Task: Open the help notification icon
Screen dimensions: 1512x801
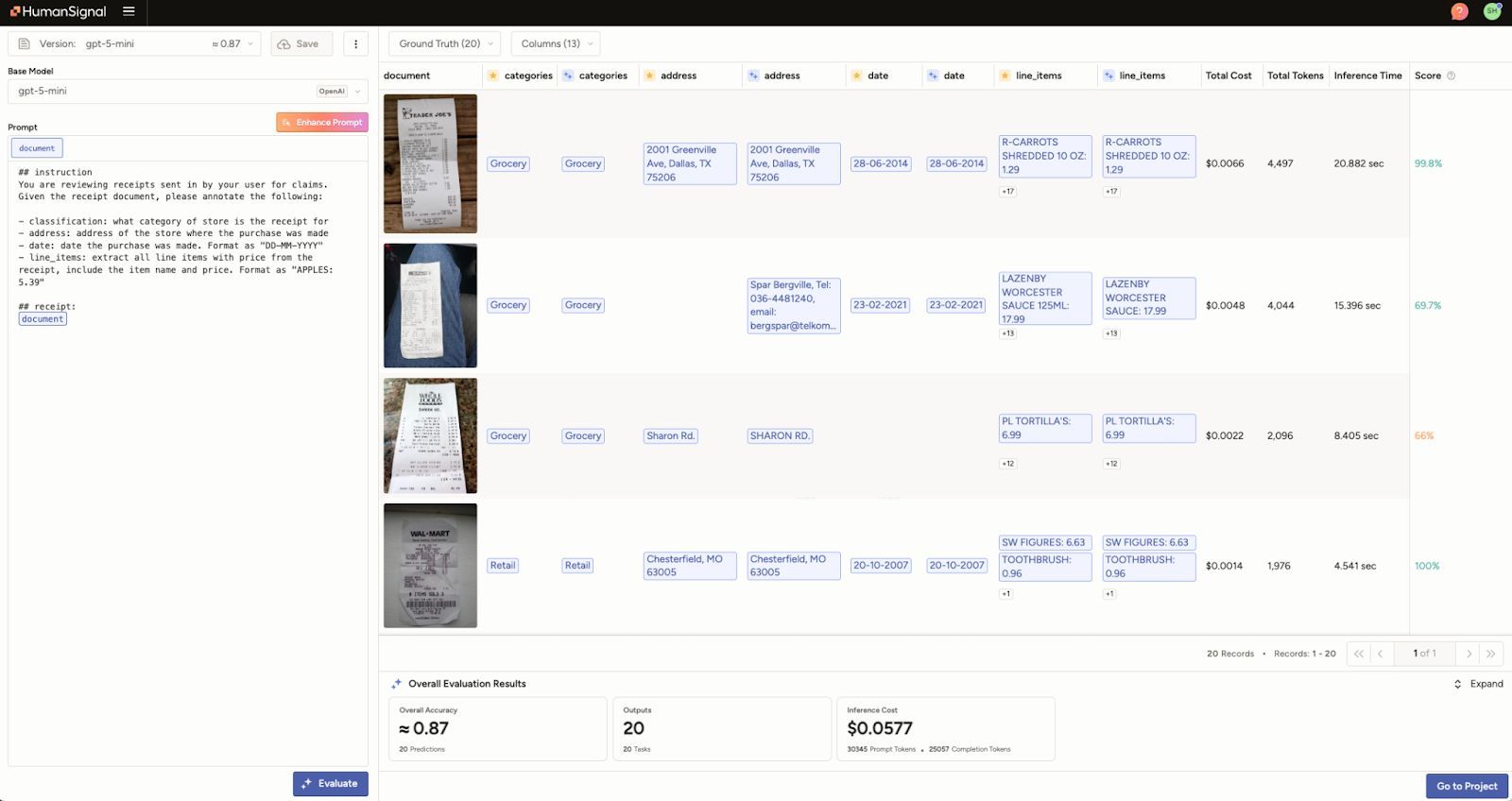Action: point(1459,11)
